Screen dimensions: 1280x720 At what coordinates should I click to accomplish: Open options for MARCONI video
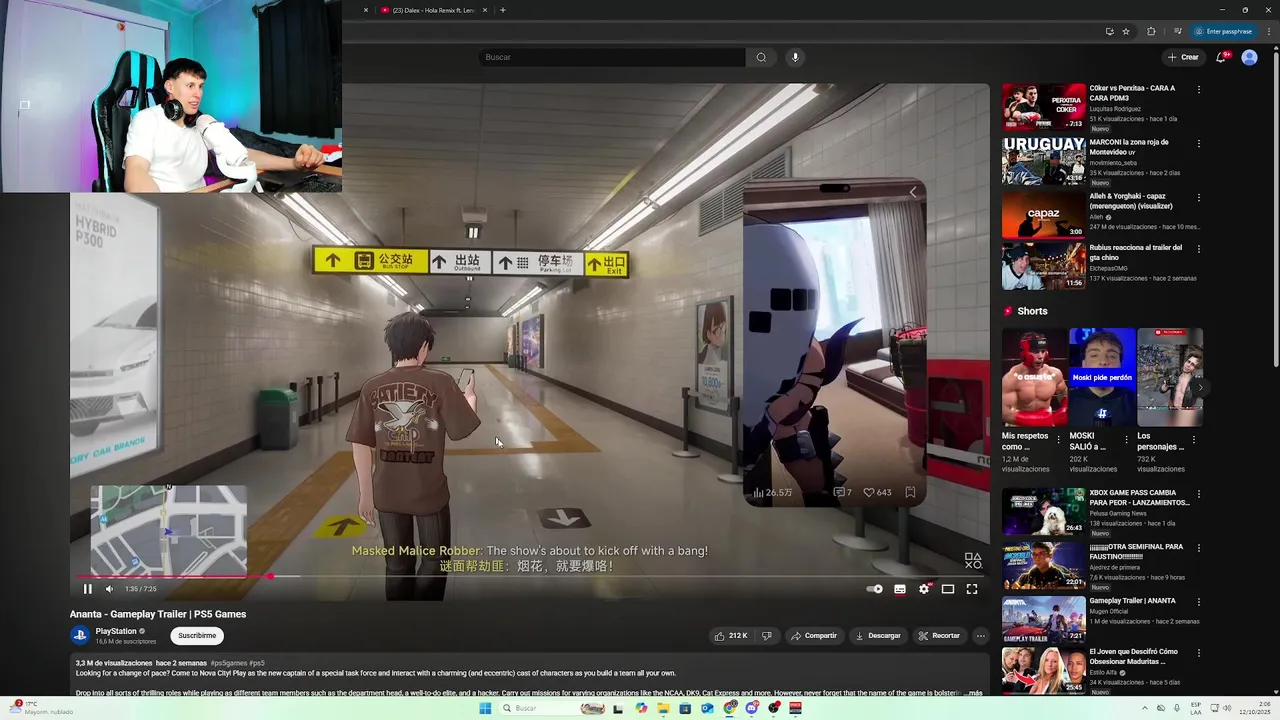click(1198, 143)
